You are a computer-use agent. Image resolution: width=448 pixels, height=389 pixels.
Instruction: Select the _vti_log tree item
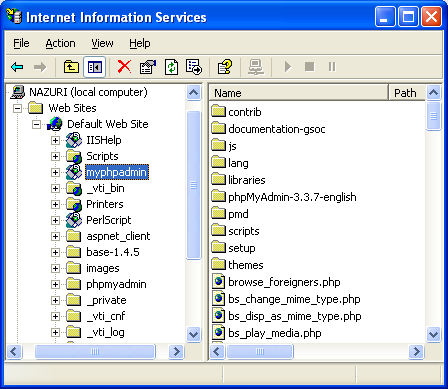(105, 332)
